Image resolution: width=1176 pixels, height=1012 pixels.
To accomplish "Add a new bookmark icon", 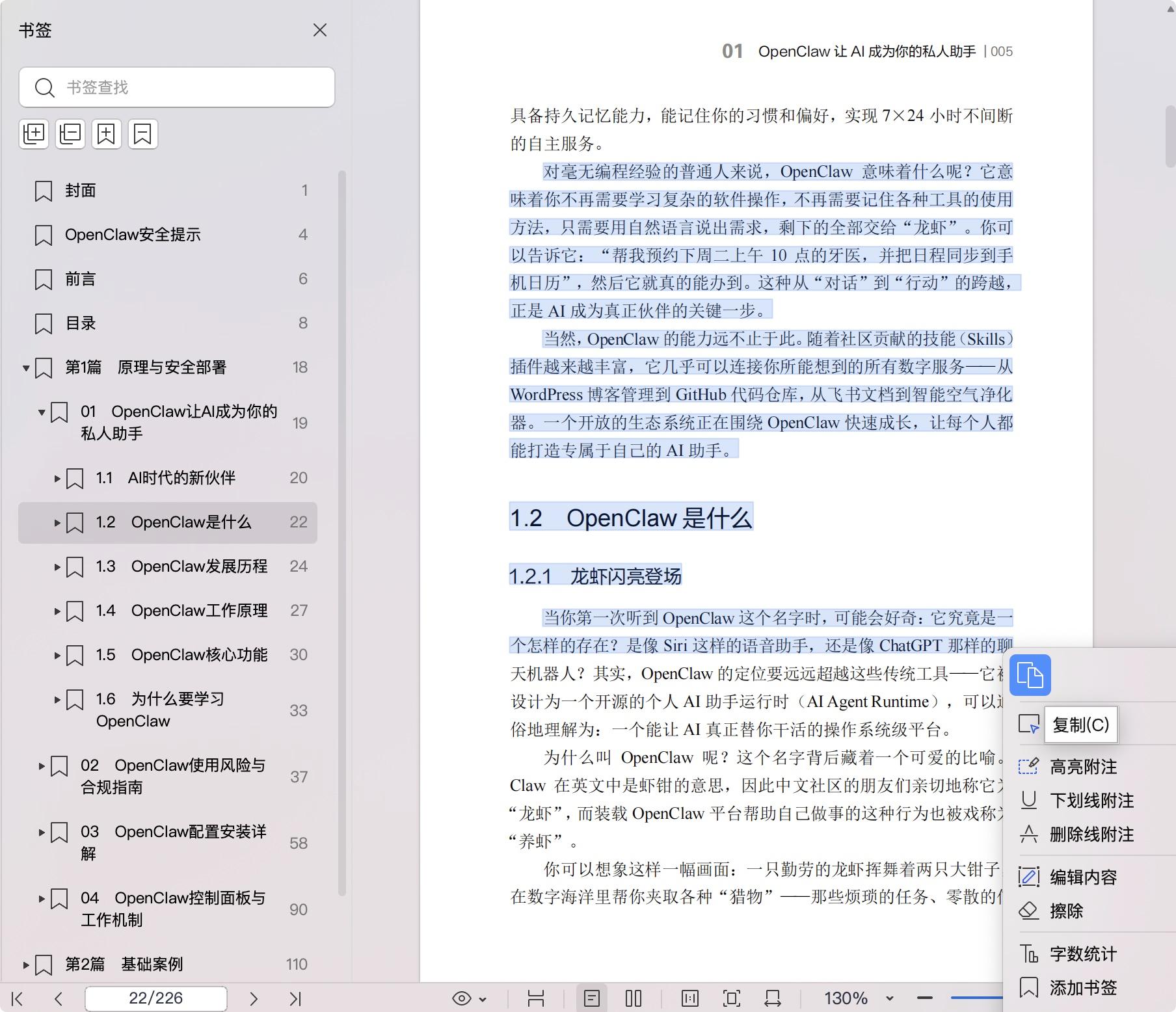I will coord(107,134).
